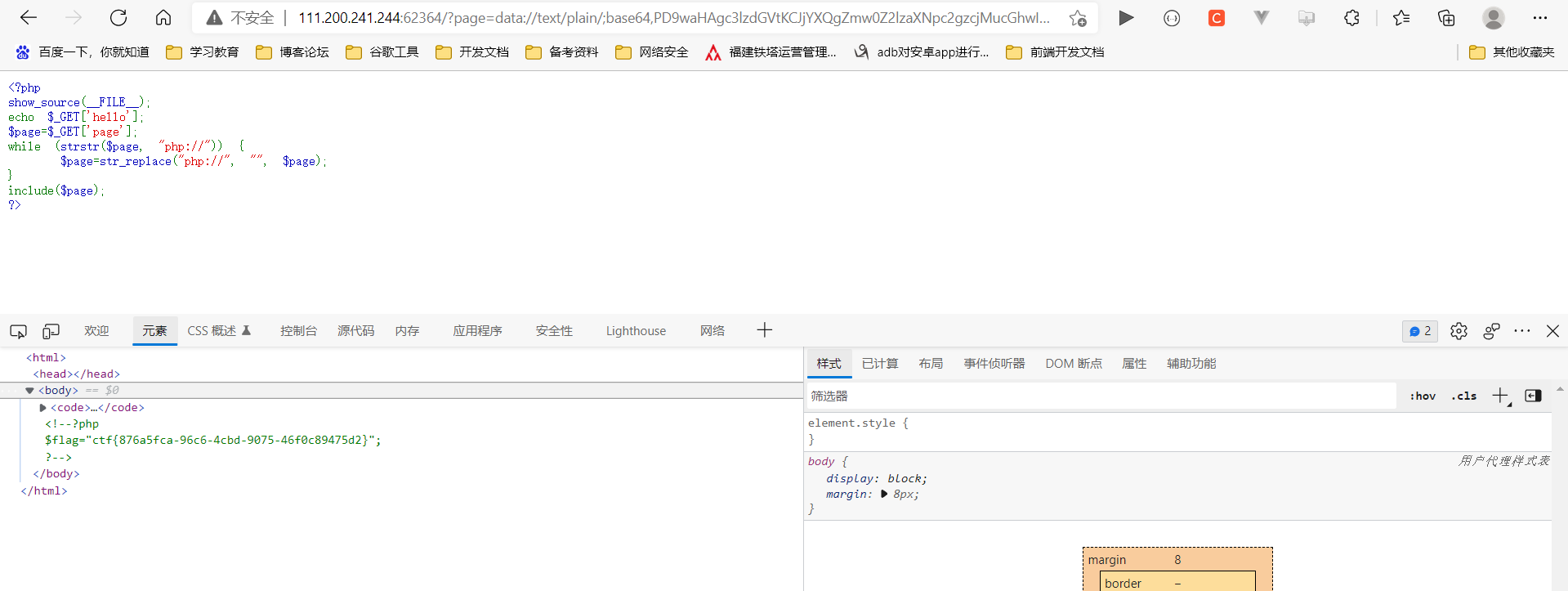Click the play-shaped extension icon

1126,17
